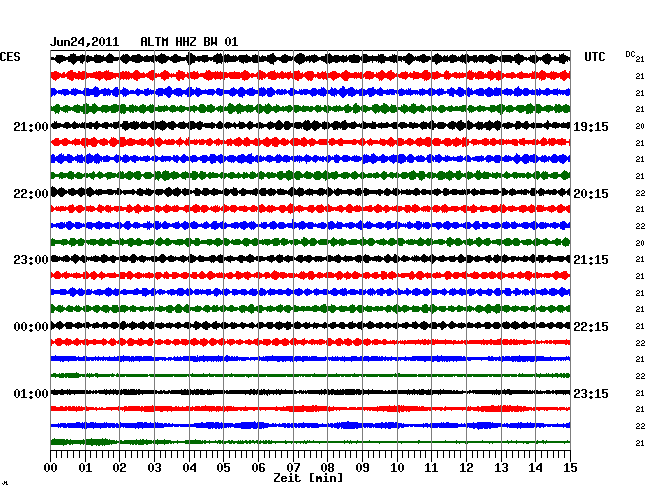
Task: Click the black seismic trace at 22:00
Action: tap(310, 192)
